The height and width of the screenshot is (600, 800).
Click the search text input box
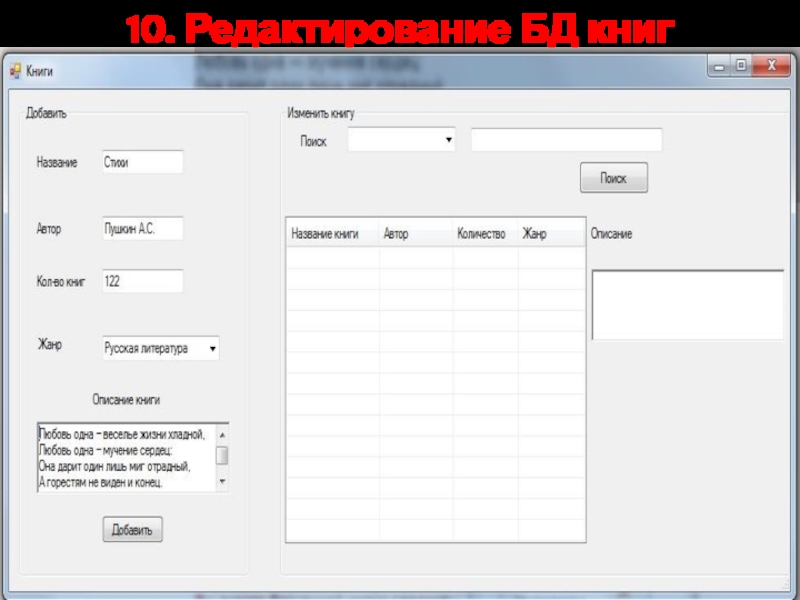tap(566, 141)
